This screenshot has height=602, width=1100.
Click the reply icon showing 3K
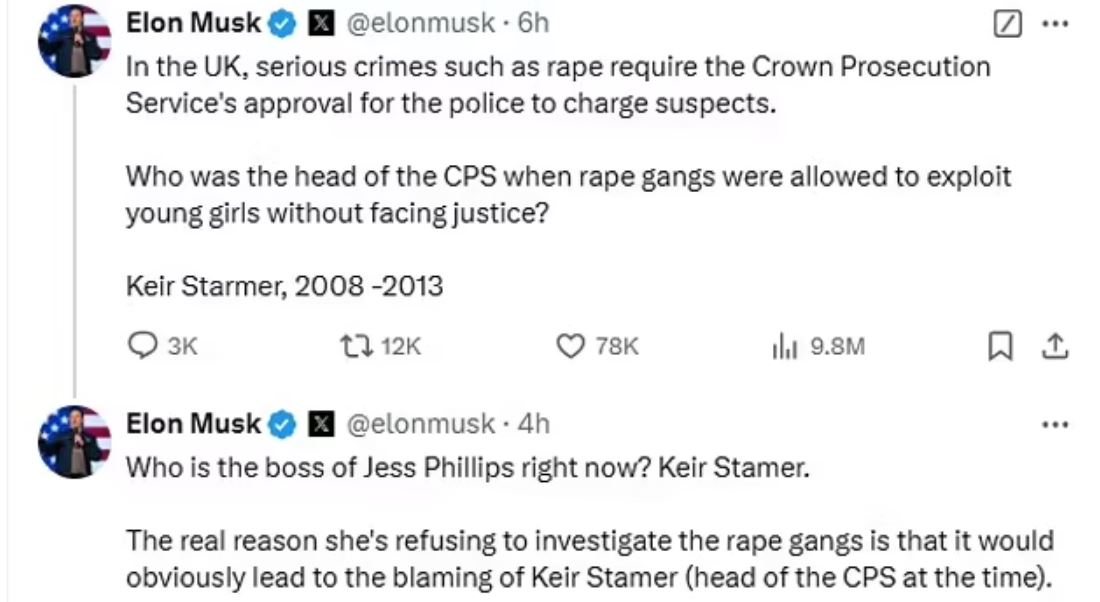(144, 346)
